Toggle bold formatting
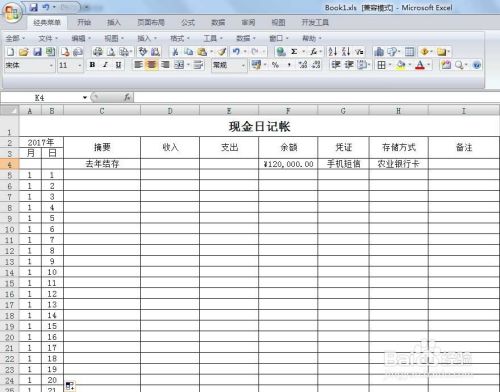Viewport: 500px width, 392px height. point(92,65)
